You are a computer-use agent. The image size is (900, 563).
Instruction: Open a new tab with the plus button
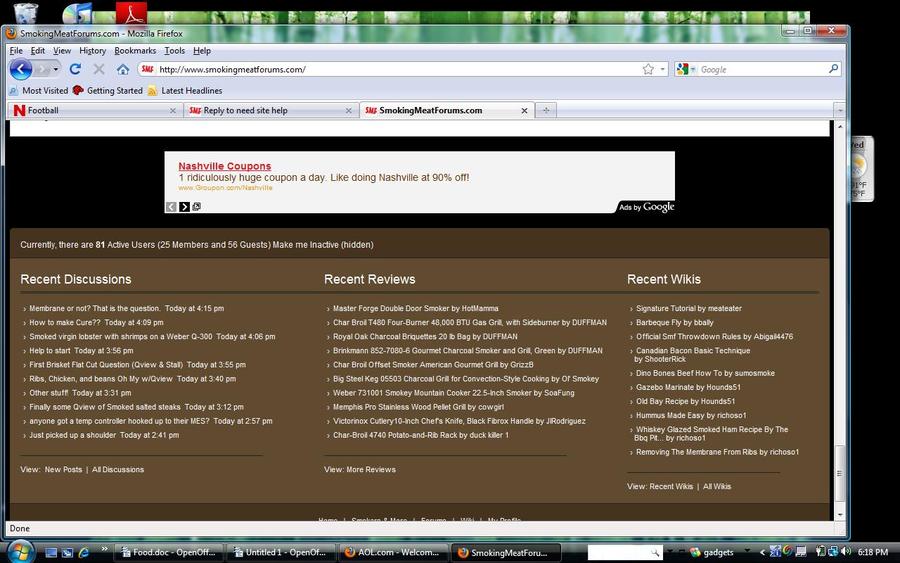click(x=546, y=110)
